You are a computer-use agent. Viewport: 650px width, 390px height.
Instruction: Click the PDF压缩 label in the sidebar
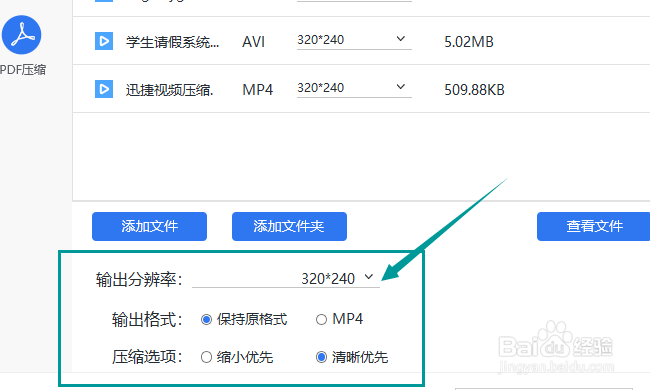tap(23, 70)
